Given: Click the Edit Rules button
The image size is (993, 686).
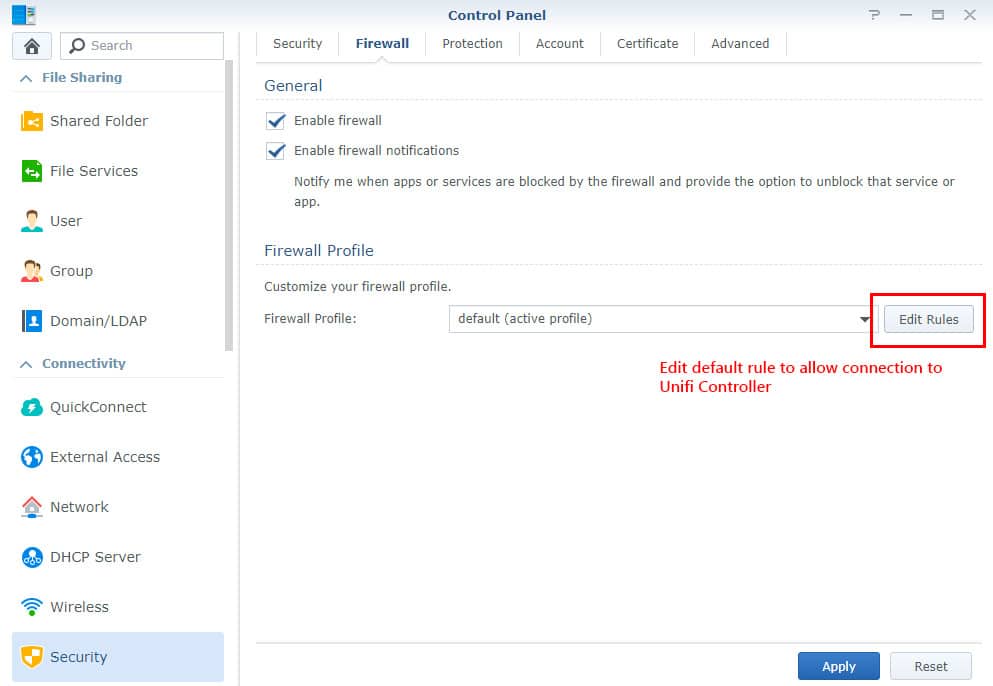Looking at the screenshot, I should pyautogui.click(x=928, y=319).
